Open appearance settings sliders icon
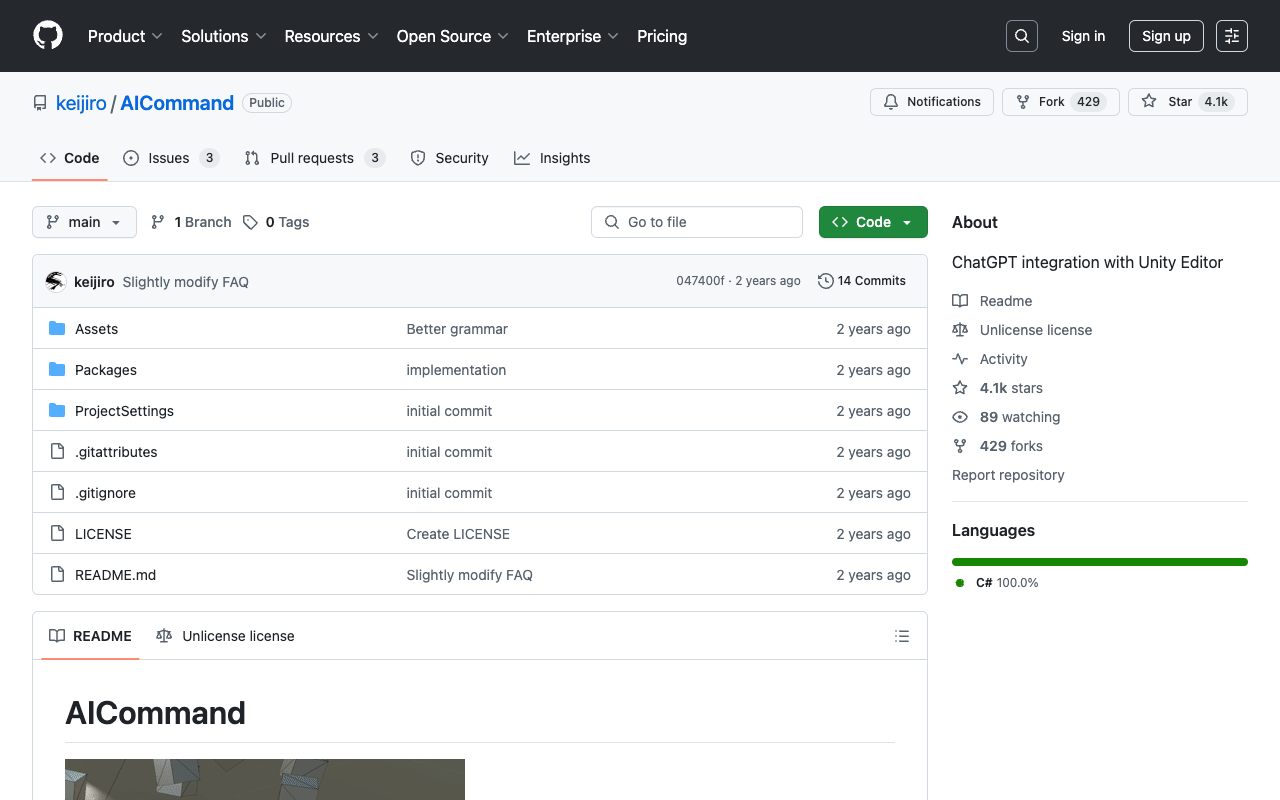This screenshot has height=800, width=1280. pyautogui.click(x=1232, y=36)
